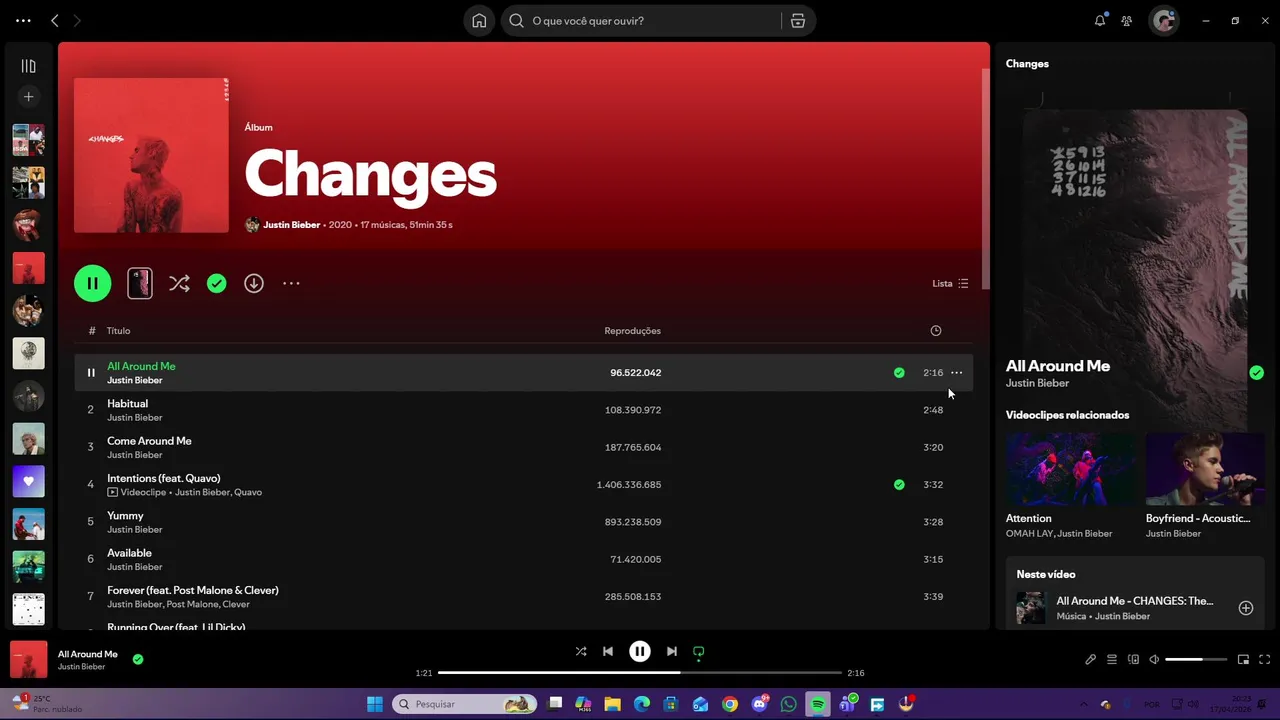Click the Changes album cover art

tap(151, 155)
